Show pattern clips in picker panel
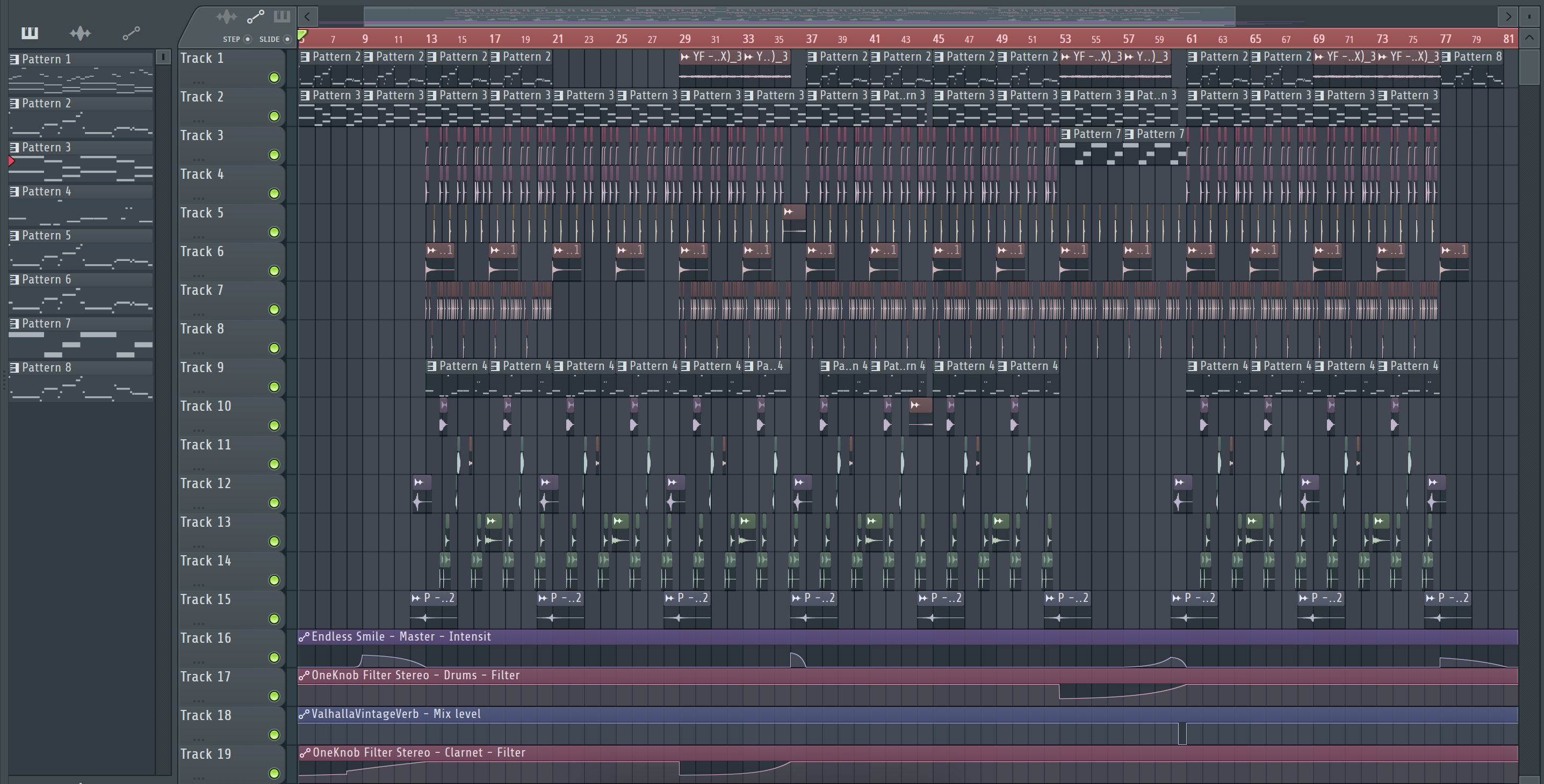The image size is (1544, 784). pyautogui.click(x=30, y=33)
